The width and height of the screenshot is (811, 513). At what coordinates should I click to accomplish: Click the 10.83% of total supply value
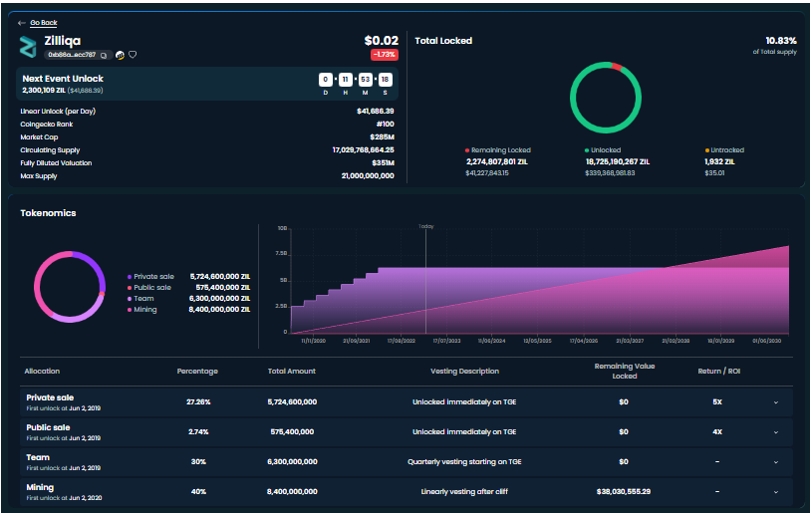pos(781,40)
